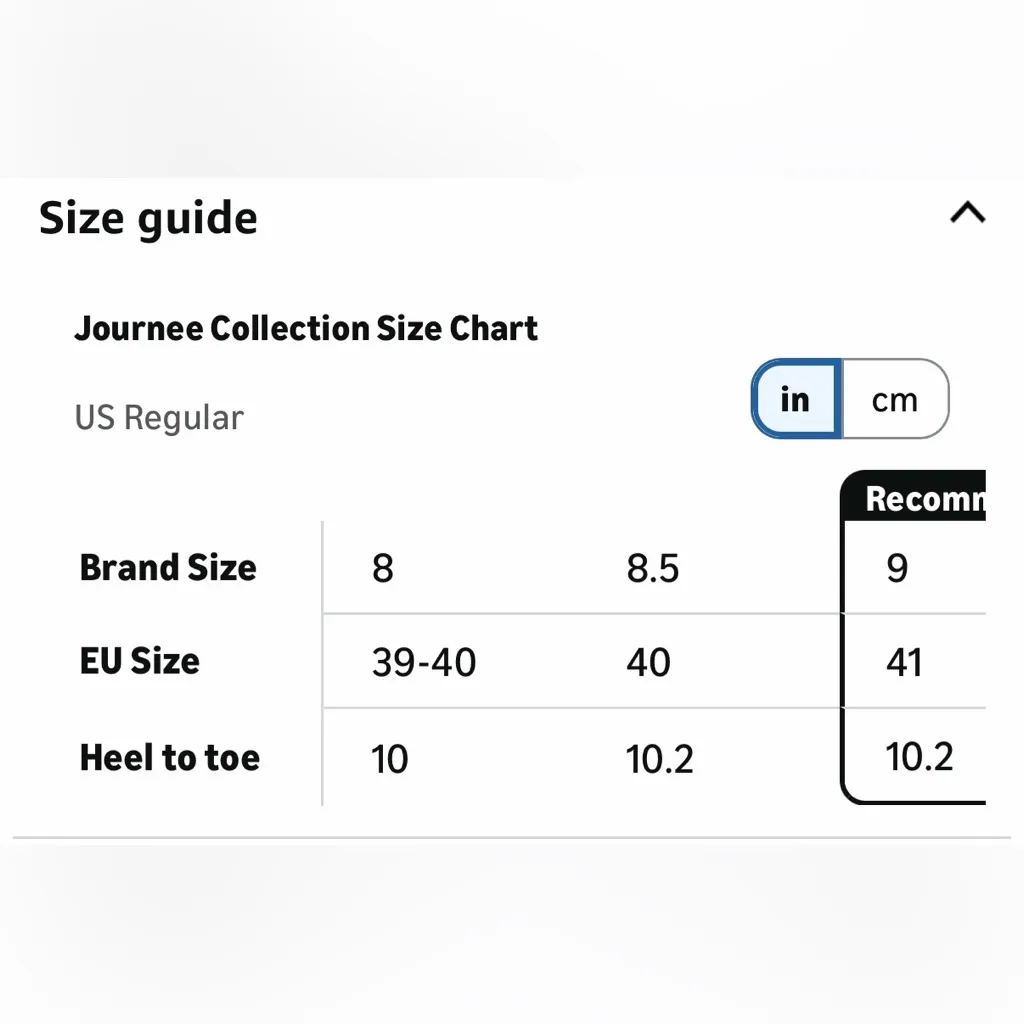Viewport: 1024px width, 1024px height.
Task: Select the US Regular label
Action: point(158,417)
